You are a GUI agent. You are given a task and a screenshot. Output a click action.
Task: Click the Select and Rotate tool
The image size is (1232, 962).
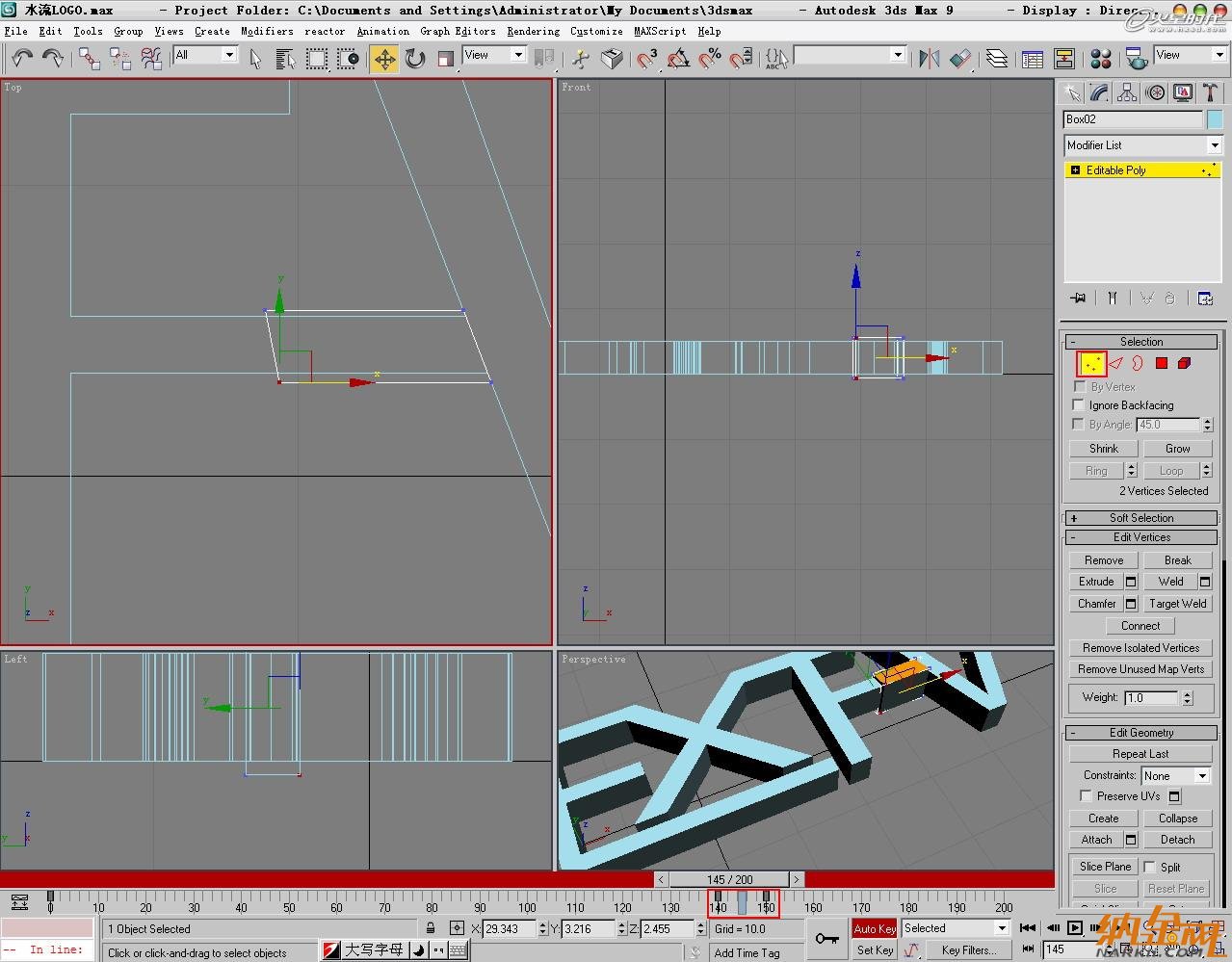415,59
